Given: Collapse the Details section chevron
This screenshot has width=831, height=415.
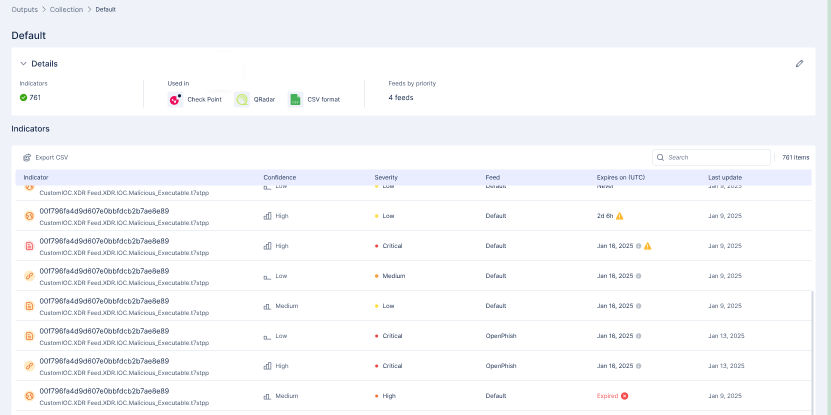Looking at the screenshot, I should pos(23,64).
